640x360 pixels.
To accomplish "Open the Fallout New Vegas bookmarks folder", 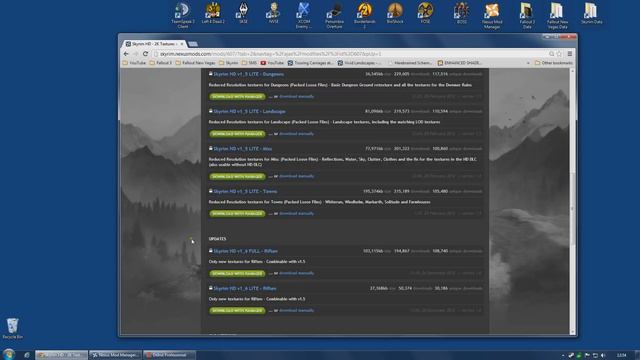I will coord(196,63).
